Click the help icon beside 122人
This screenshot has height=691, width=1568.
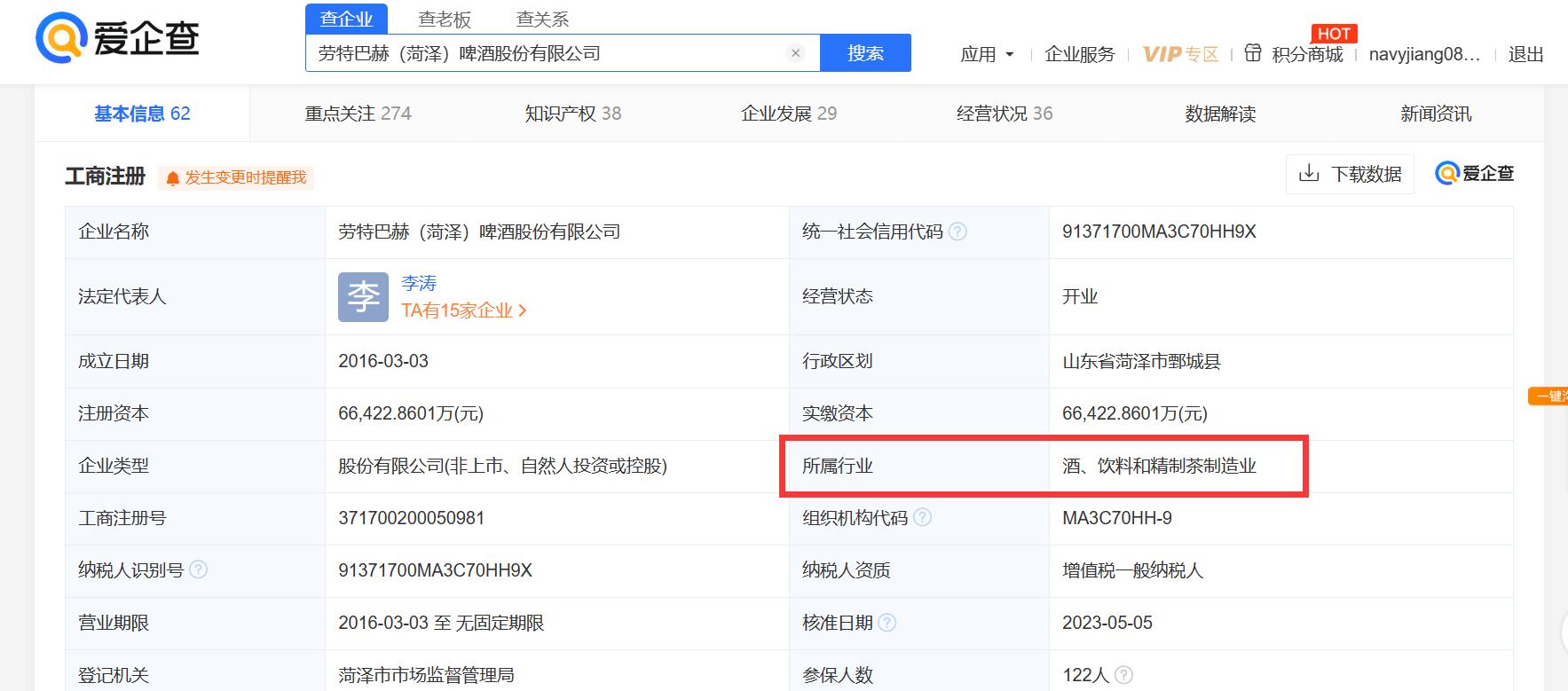coord(1123,675)
